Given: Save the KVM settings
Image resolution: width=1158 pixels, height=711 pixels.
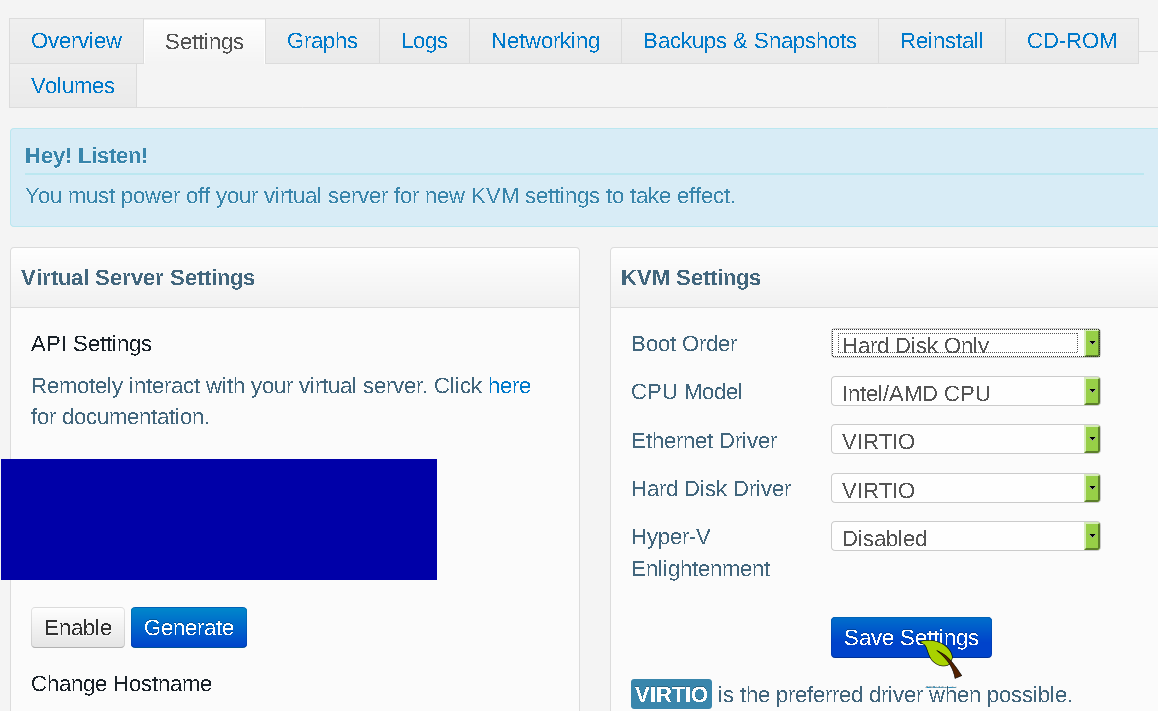Looking at the screenshot, I should [910, 637].
